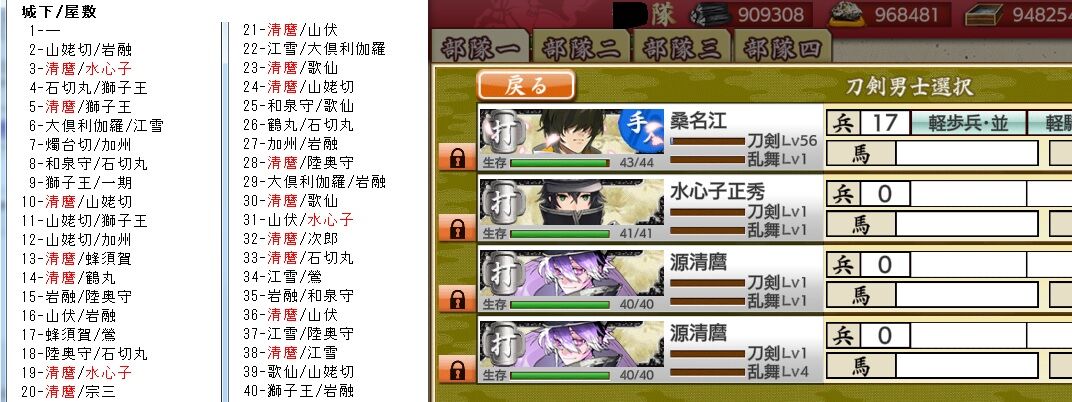The image size is (1072, 402).
Task: Click blue 手入 status badge on 桑名江
Action: coord(641,128)
